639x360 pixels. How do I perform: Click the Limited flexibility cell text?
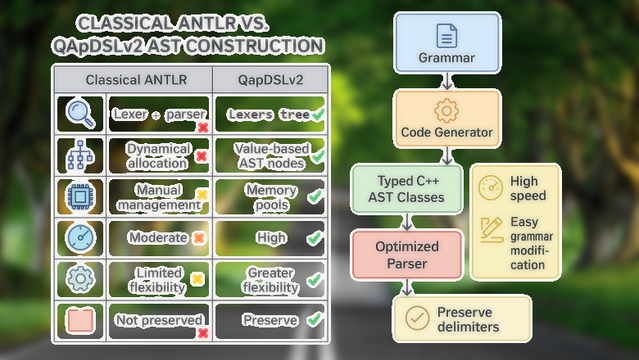pos(158,280)
